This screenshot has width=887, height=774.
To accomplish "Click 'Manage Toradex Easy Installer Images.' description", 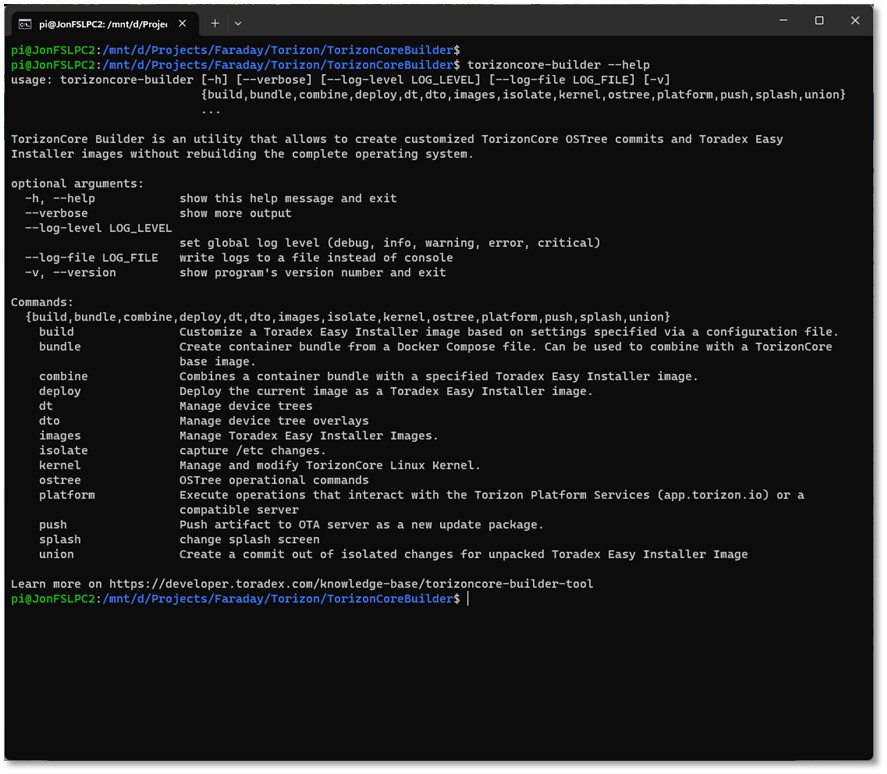I will (x=309, y=436).
